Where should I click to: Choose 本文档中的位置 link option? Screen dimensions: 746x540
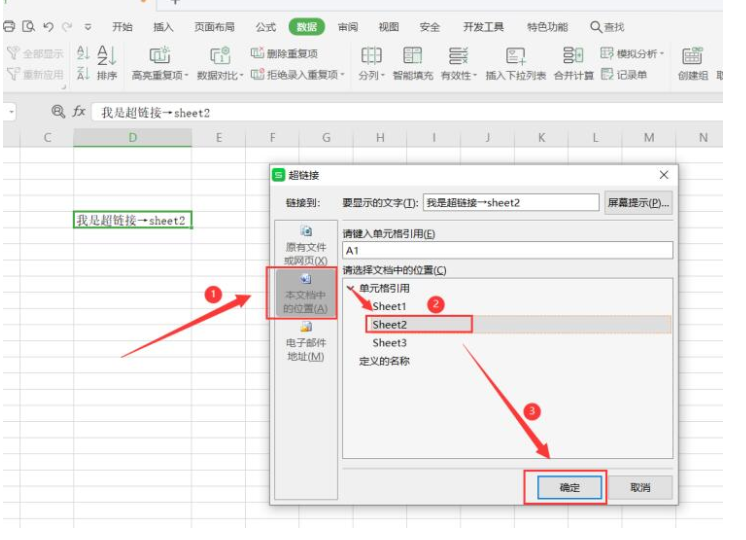[305, 292]
